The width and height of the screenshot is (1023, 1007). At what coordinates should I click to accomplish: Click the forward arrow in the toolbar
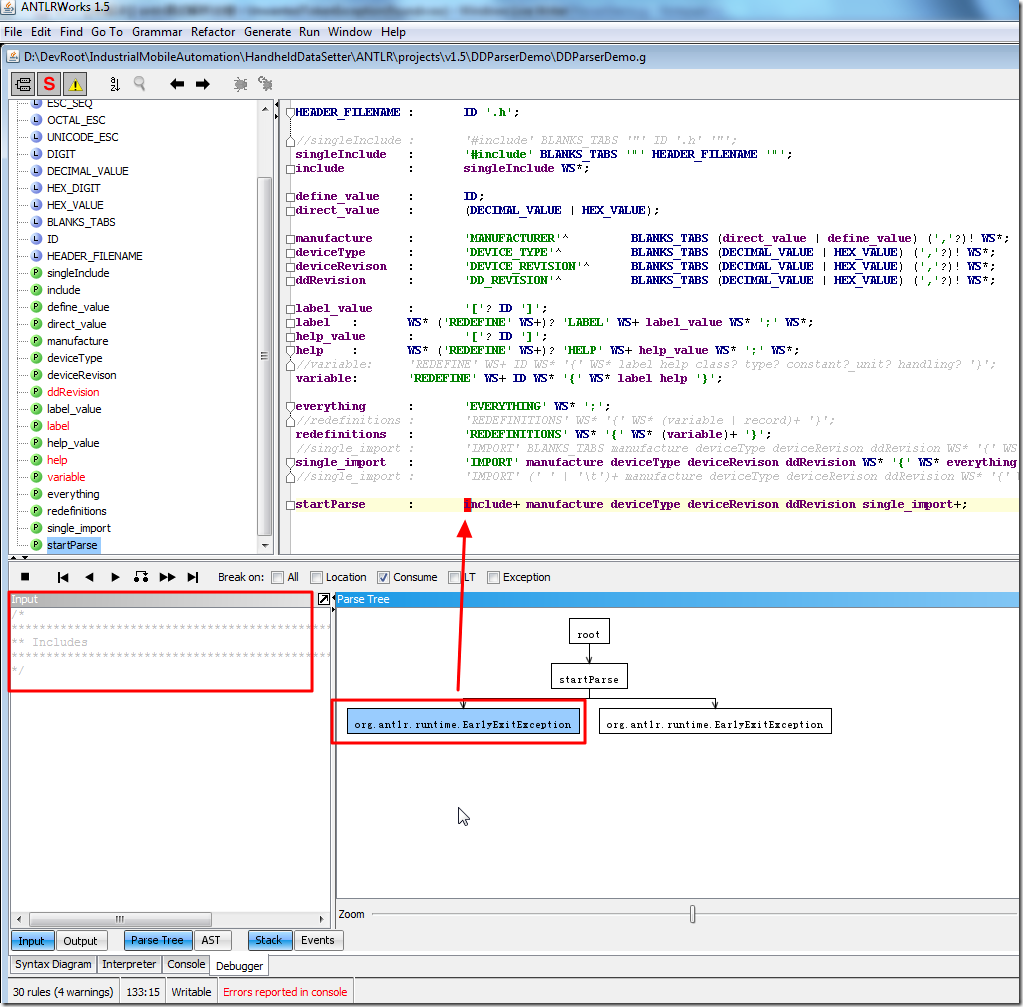(202, 84)
